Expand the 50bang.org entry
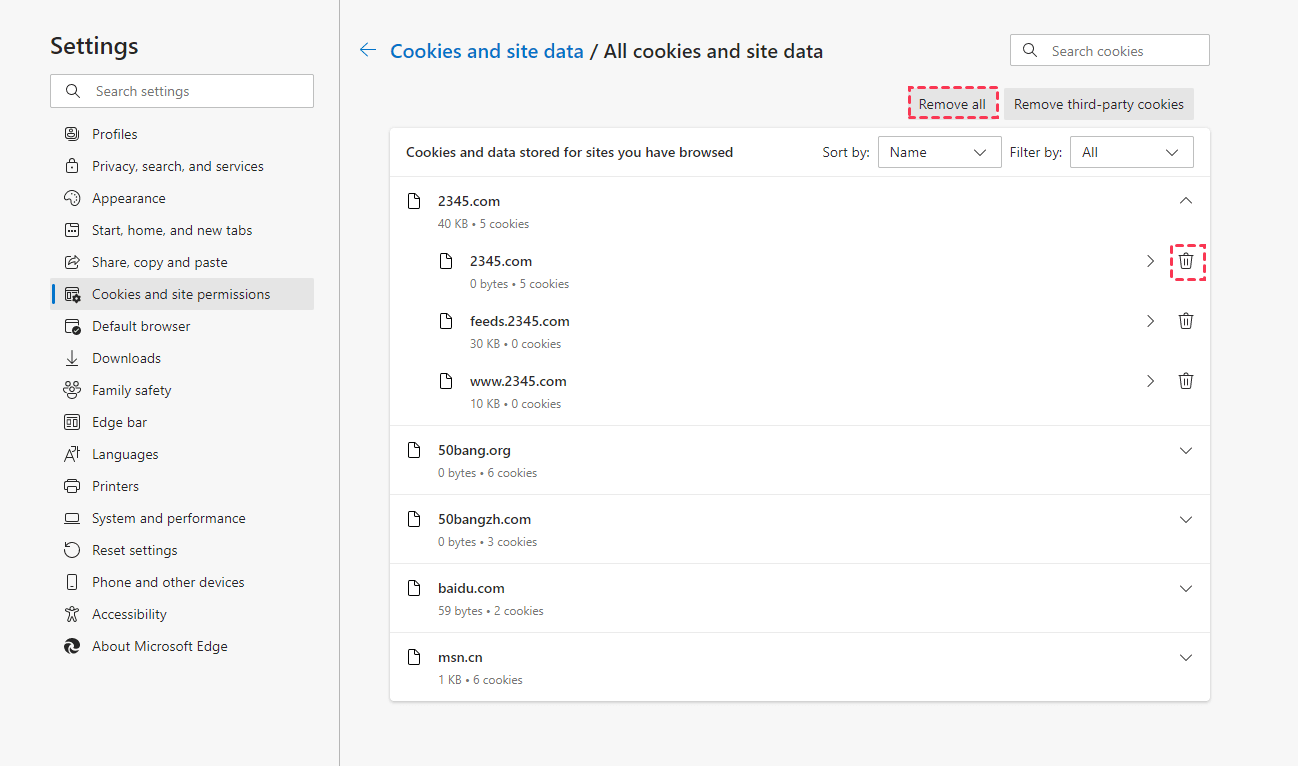Image resolution: width=1298 pixels, height=766 pixels. click(x=1186, y=450)
